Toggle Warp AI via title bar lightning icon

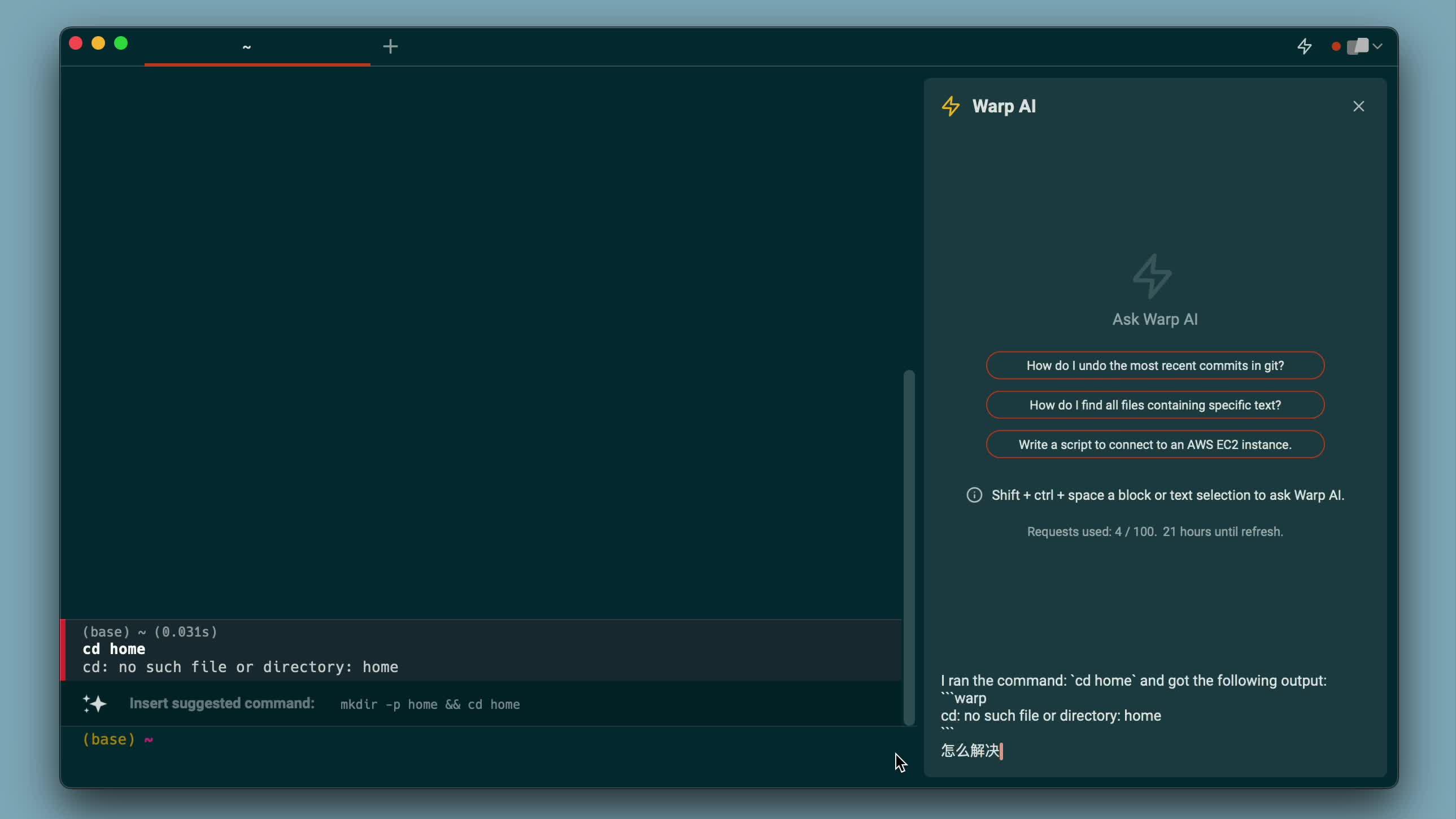[x=1305, y=46]
